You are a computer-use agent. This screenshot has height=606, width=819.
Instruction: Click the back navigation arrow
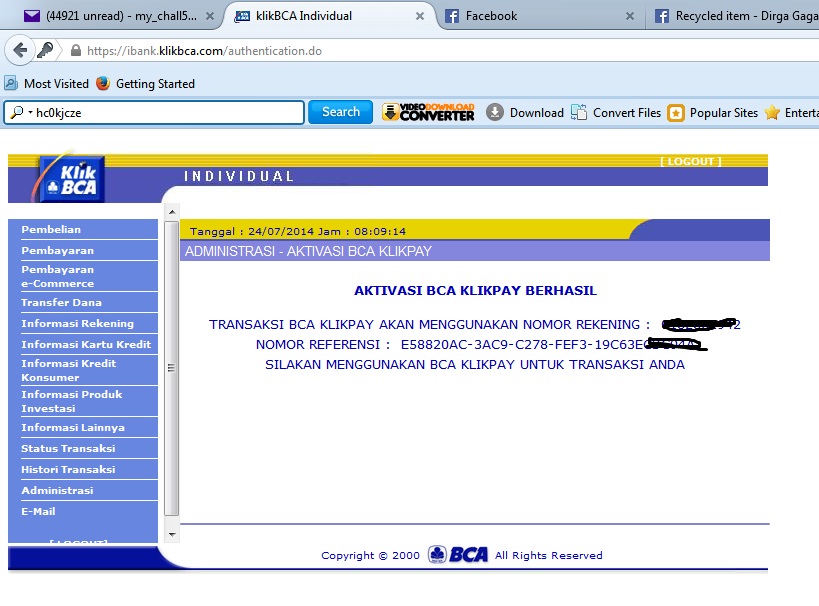(21, 48)
